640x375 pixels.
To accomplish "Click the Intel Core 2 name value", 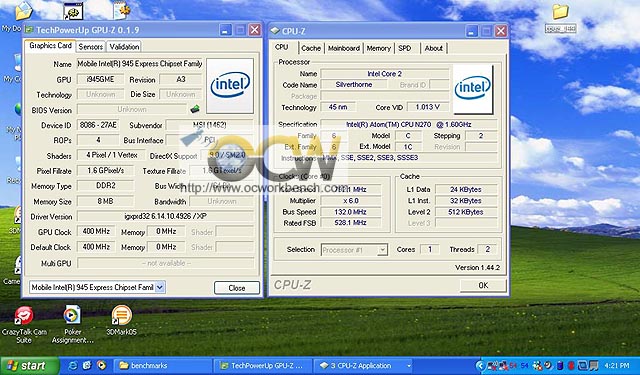I will tap(384, 74).
